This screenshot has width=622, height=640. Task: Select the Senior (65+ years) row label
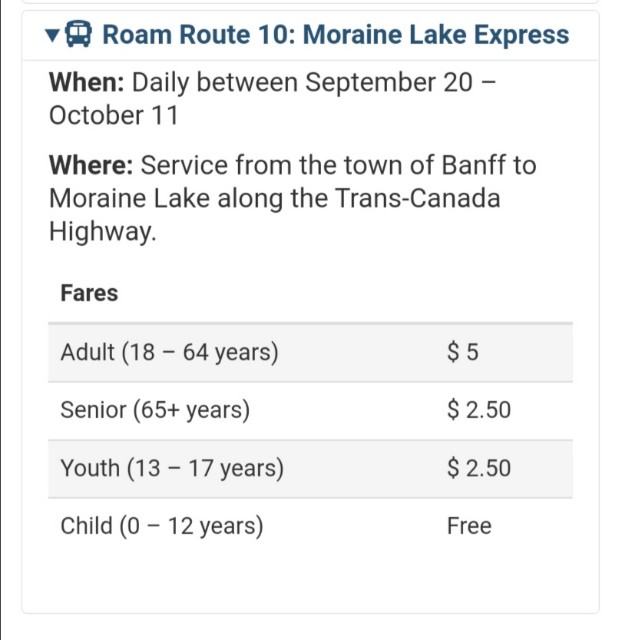click(x=155, y=410)
